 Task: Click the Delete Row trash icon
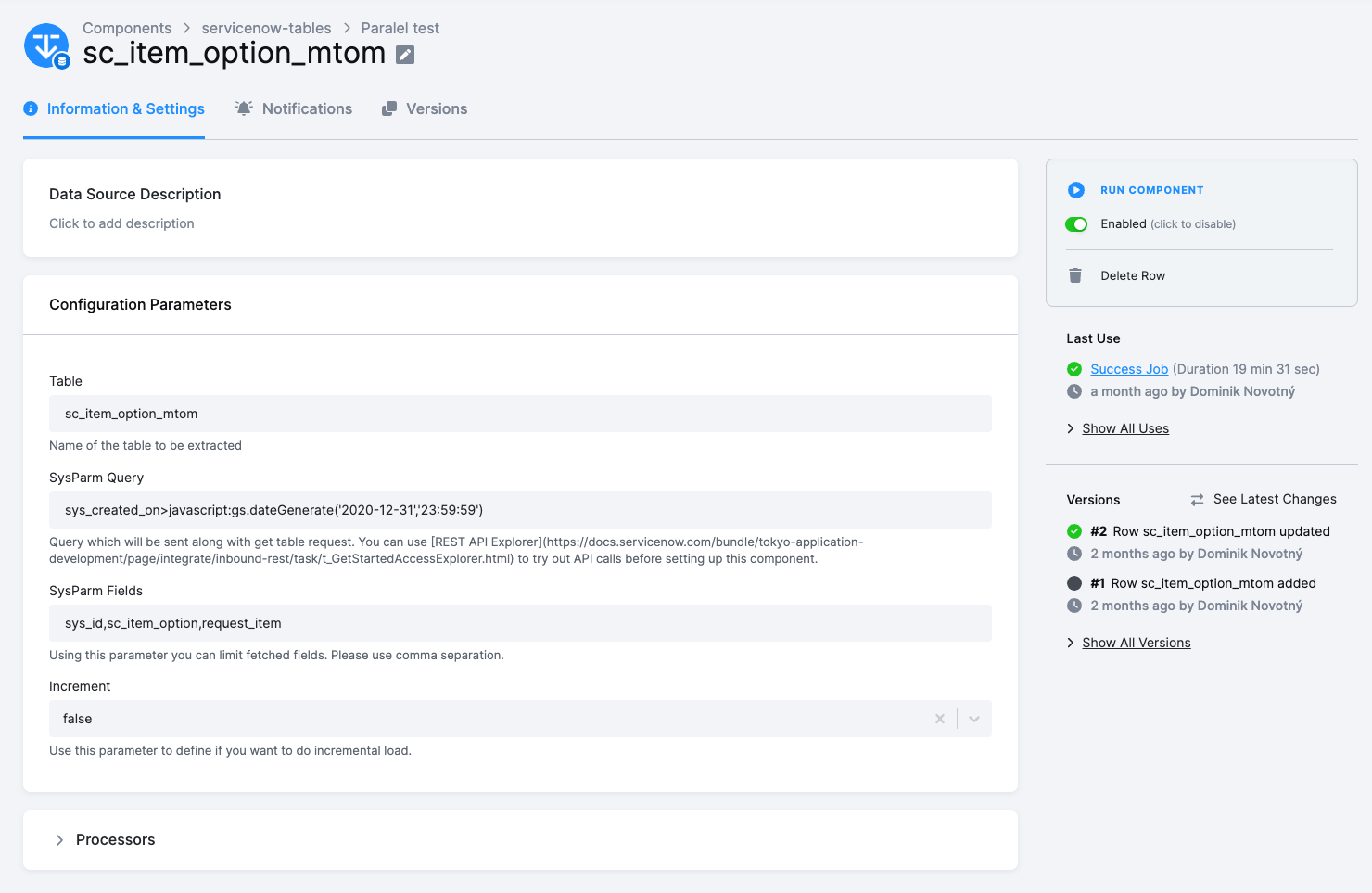(1075, 274)
